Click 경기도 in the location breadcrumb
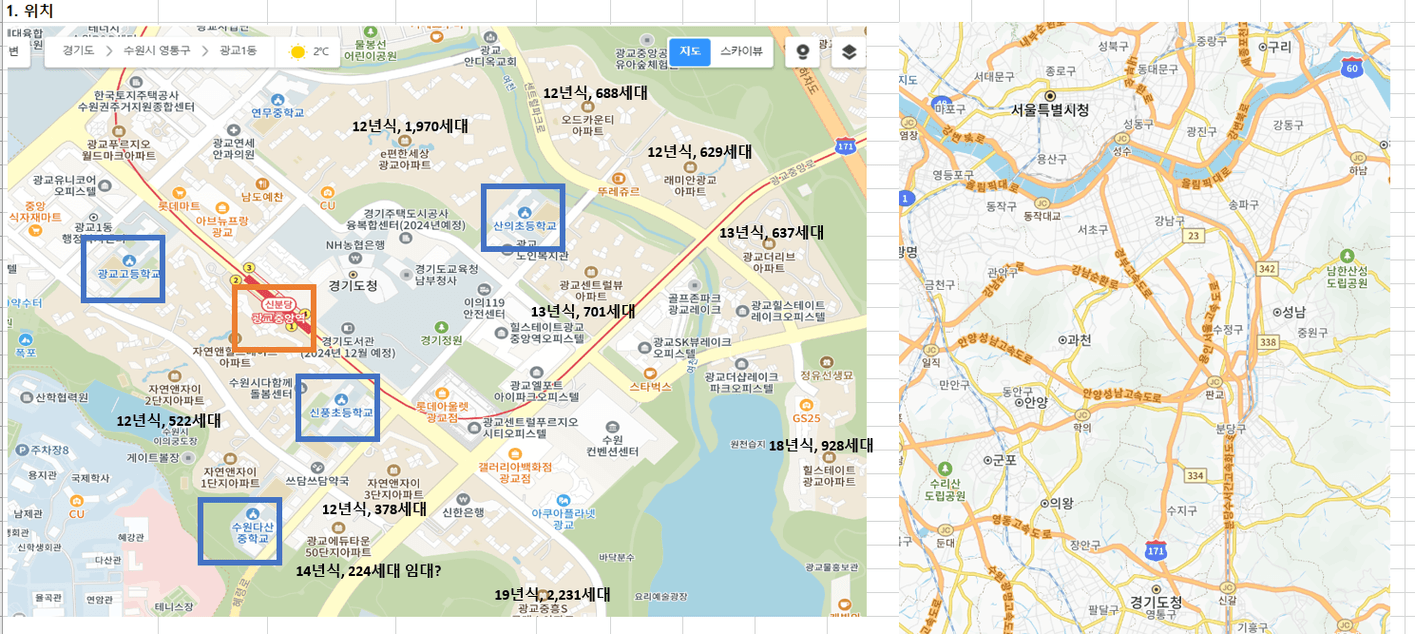The width and height of the screenshot is (1415, 634). (78, 50)
